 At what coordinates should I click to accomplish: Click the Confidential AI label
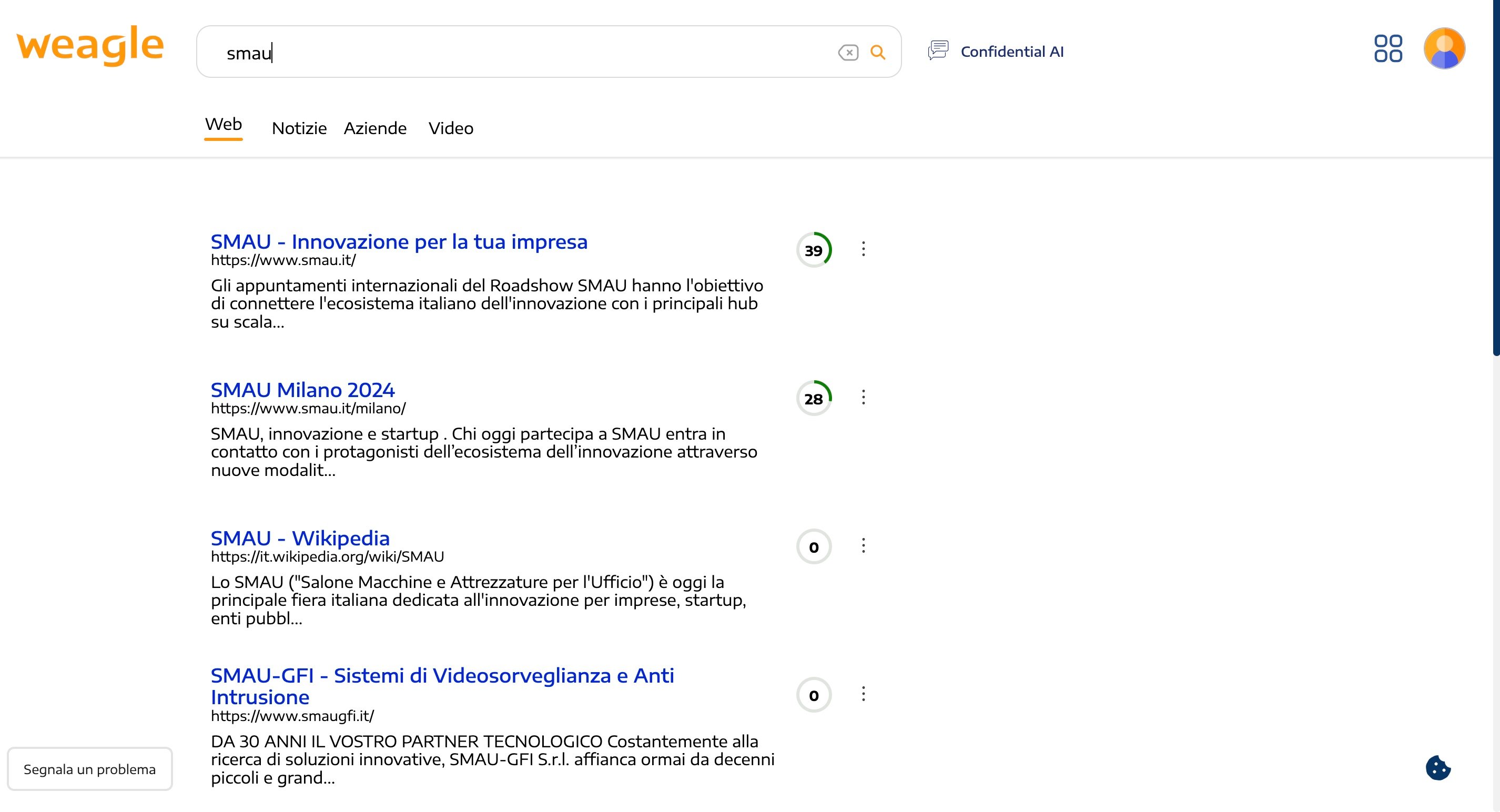[x=1012, y=52]
